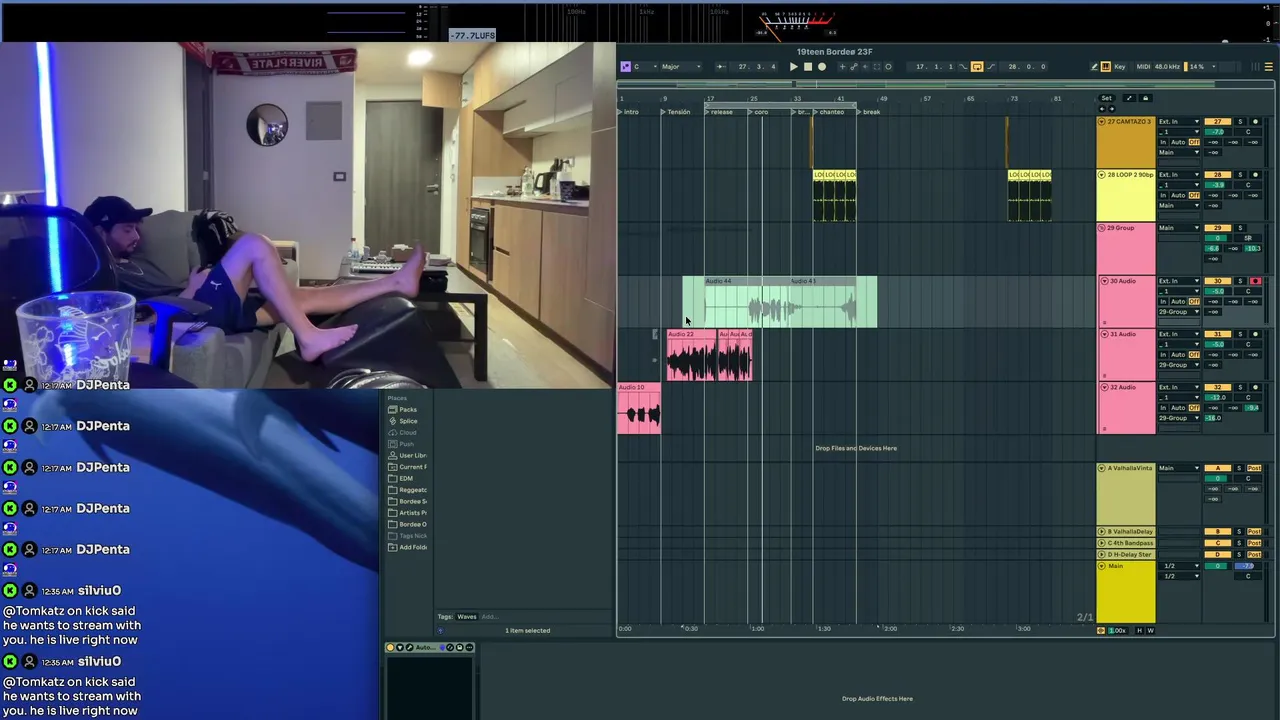Image resolution: width=1280 pixels, height=720 pixels.
Task: Click the 48.0 kHz sample rate display
Action: coord(1167,67)
